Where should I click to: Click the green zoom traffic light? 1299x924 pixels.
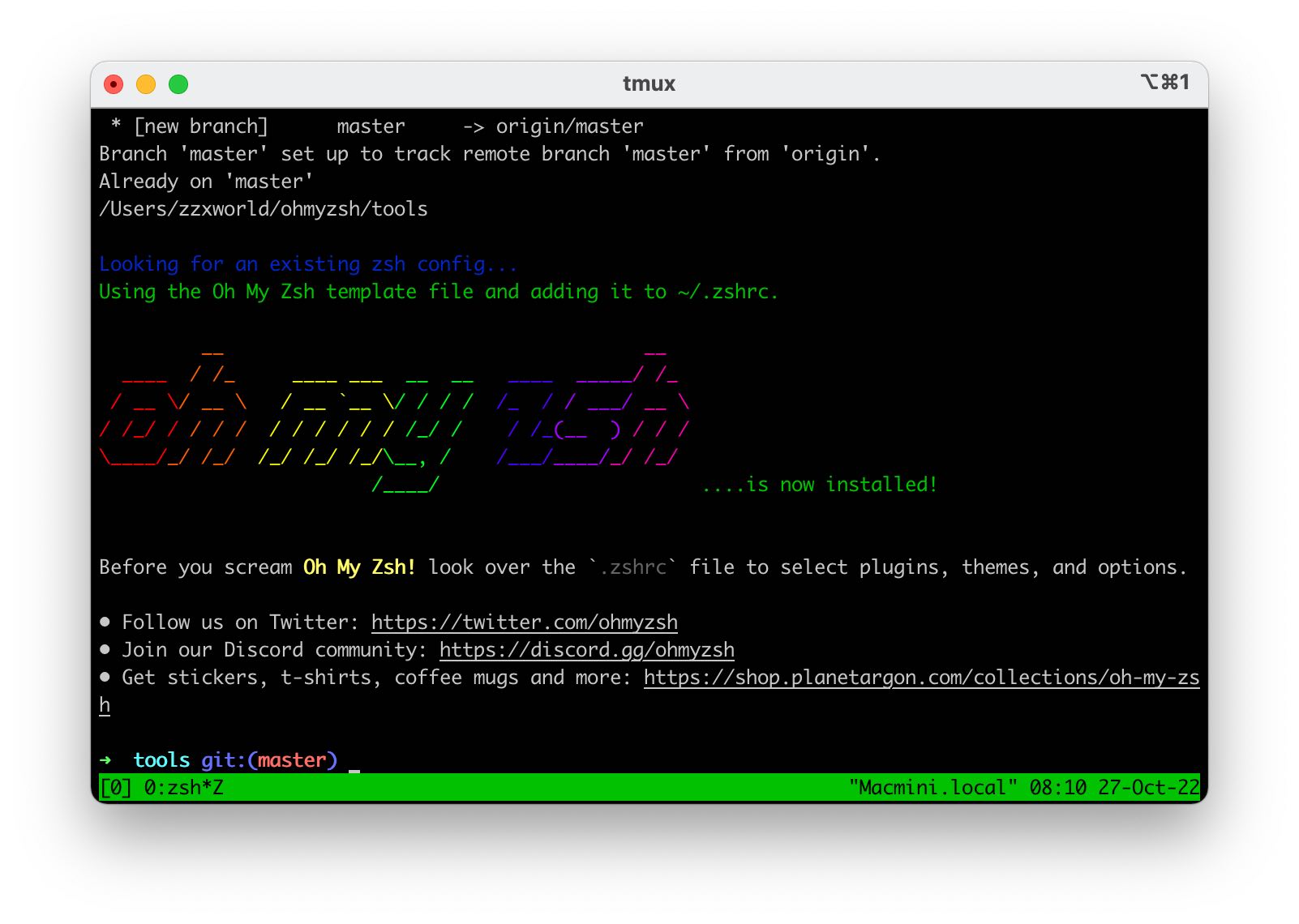click(x=178, y=83)
